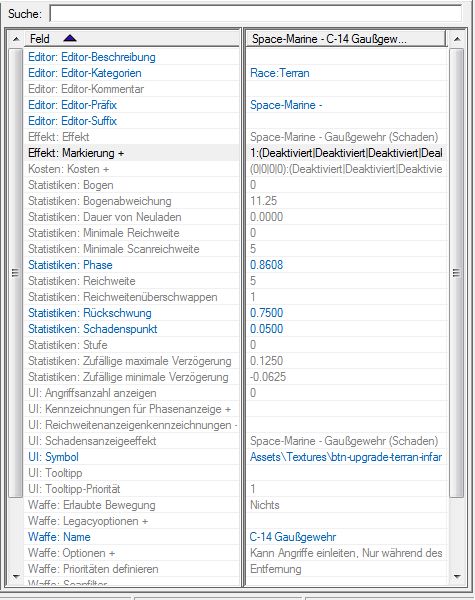The height and width of the screenshot is (600, 475).
Task: Select the Statistiken: Bogen field
Action: [x=132, y=185]
